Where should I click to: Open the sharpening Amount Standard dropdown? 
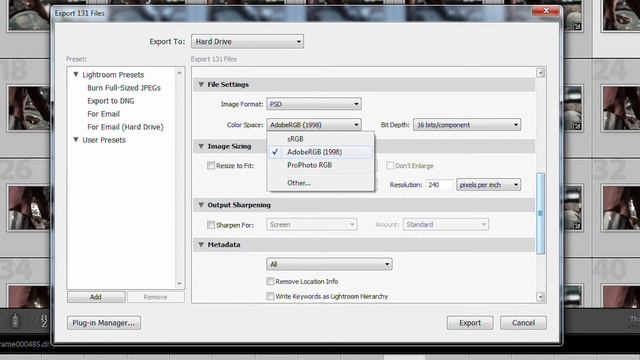pos(446,224)
